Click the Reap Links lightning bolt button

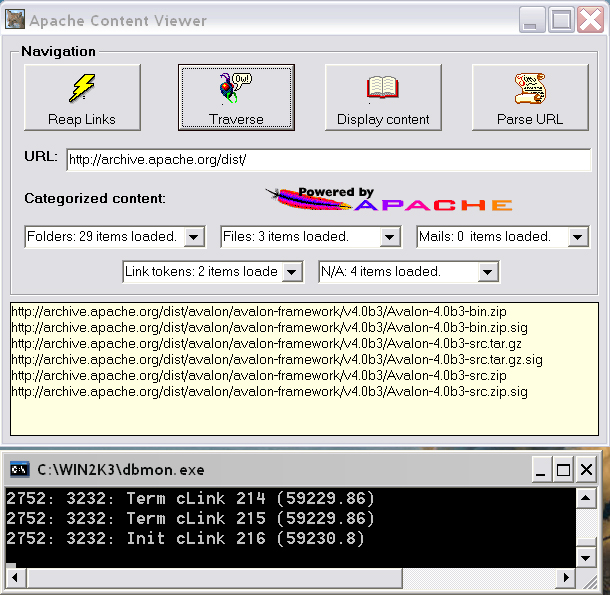point(82,98)
